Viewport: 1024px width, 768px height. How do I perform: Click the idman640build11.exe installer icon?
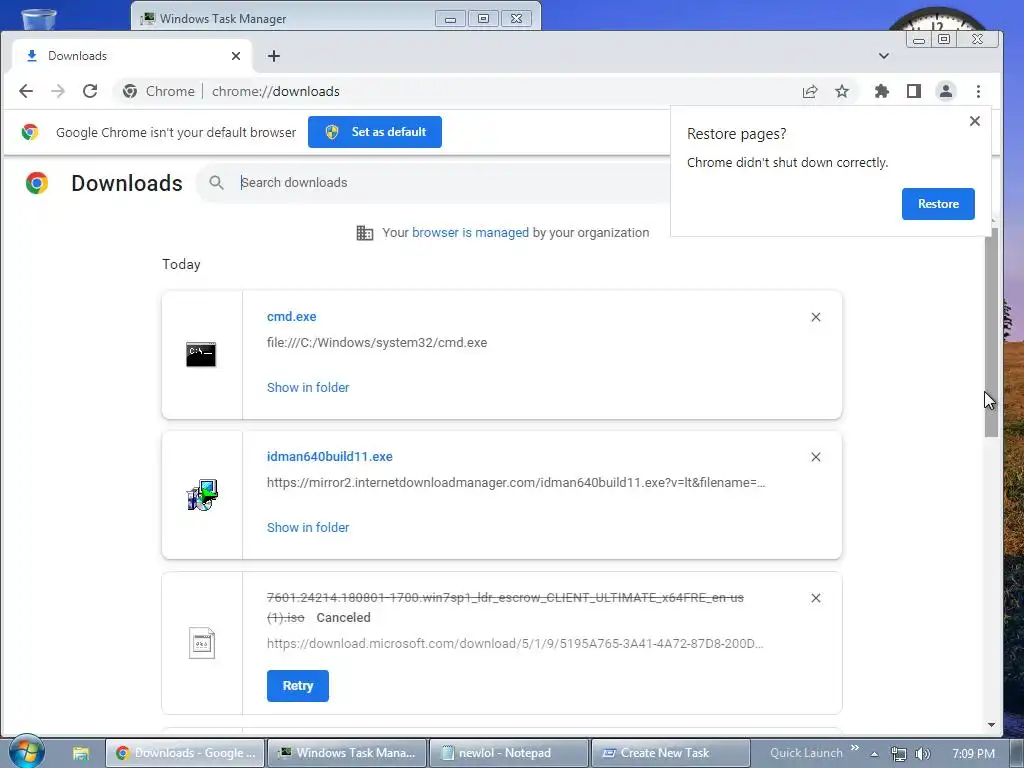coord(202,494)
